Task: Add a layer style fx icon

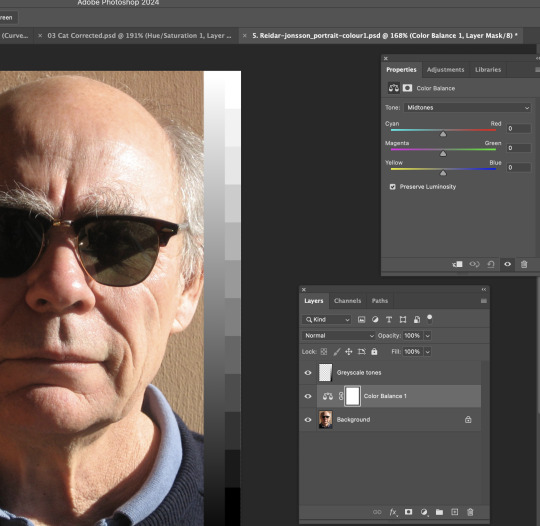Action: [x=393, y=512]
